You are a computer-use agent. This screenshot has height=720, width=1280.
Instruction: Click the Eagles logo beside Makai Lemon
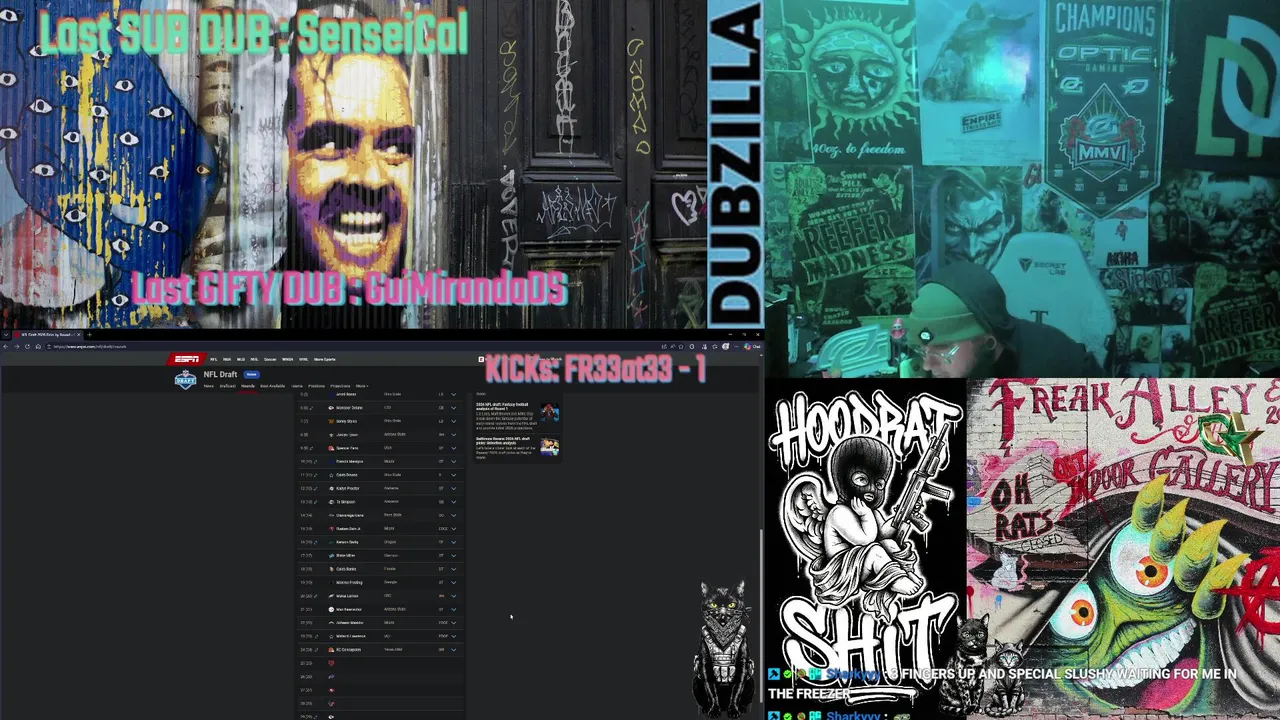(x=331, y=596)
